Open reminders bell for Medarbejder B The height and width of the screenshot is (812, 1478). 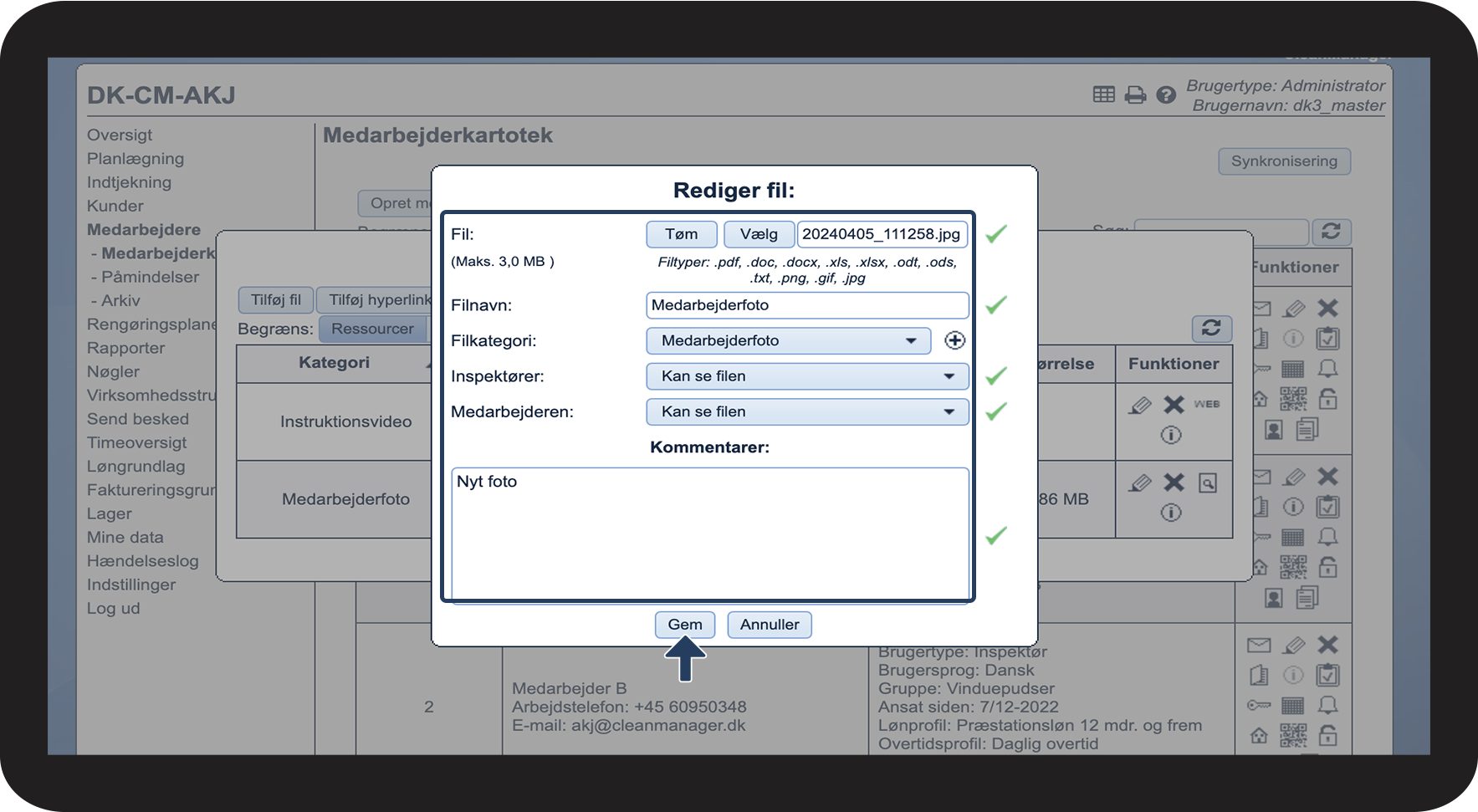pos(1327,705)
